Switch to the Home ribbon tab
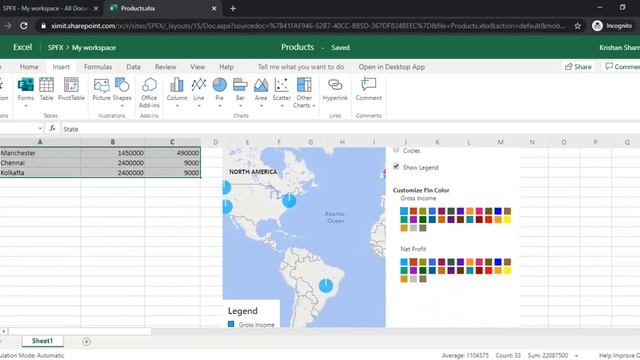Viewport: 640px width, 360px height. (x=29, y=67)
